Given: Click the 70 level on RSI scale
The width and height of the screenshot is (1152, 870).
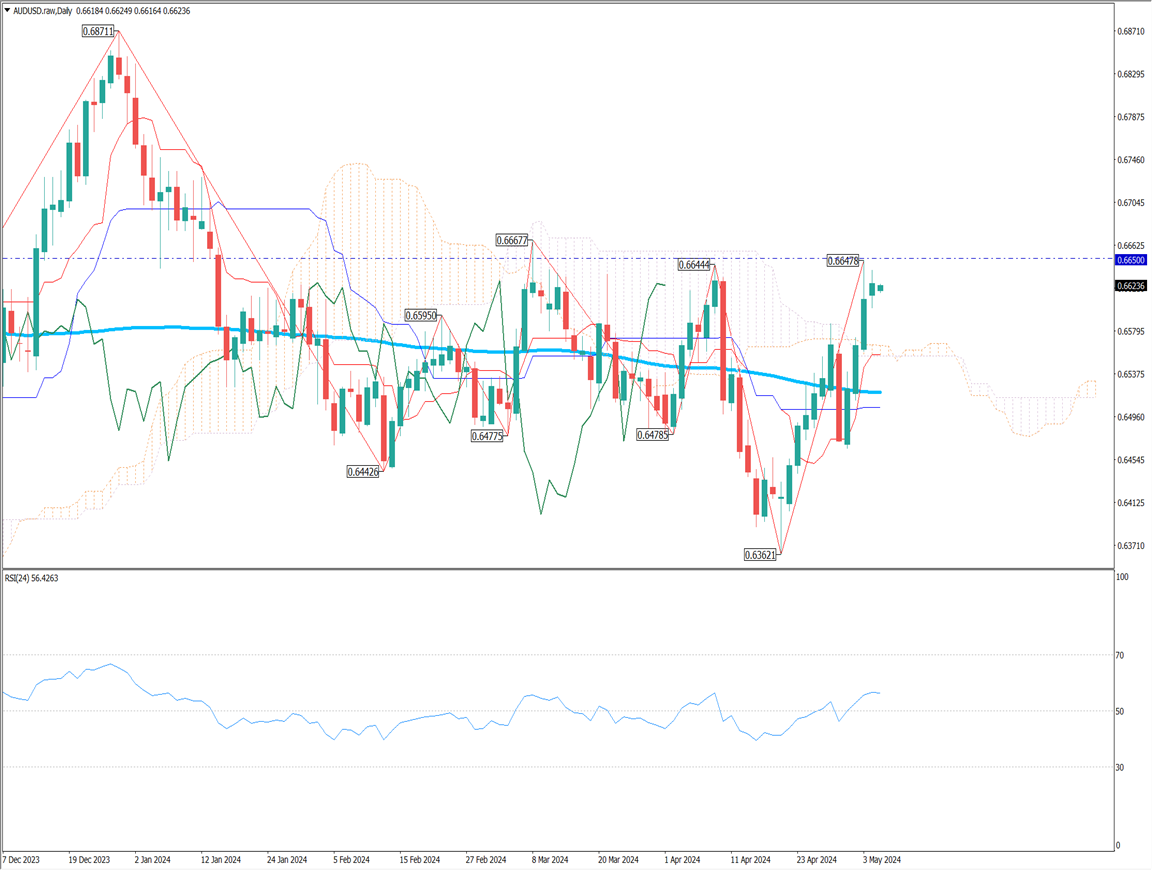Looking at the screenshot, I should click(x=1121, y=655).
